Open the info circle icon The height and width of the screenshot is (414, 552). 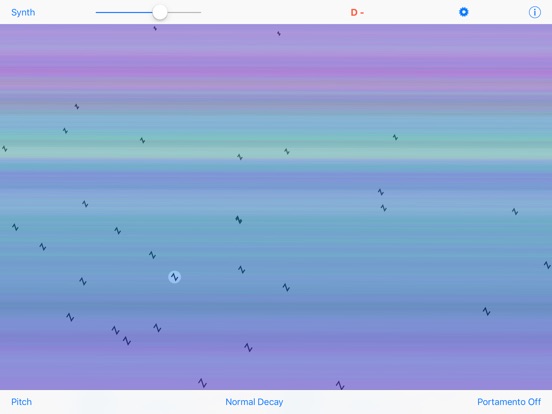[534, 12]
